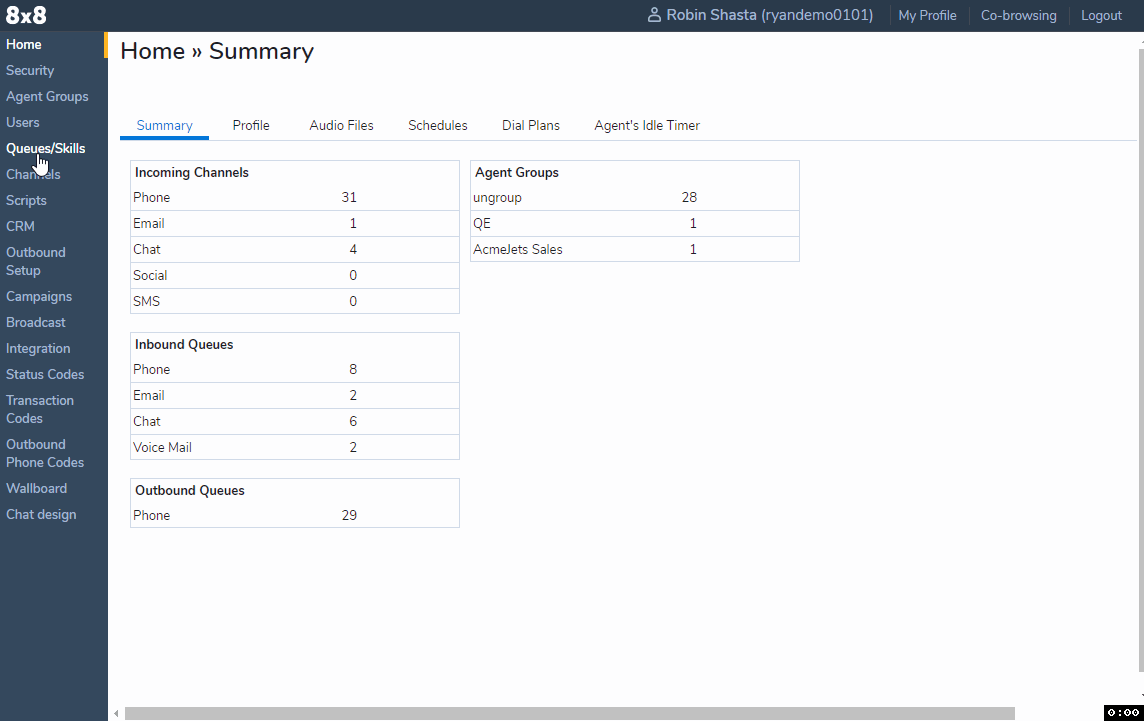Open Queues/Skills in the sidebar
This screenshot has width=1144, height=721.
click(x=45, y=148)
